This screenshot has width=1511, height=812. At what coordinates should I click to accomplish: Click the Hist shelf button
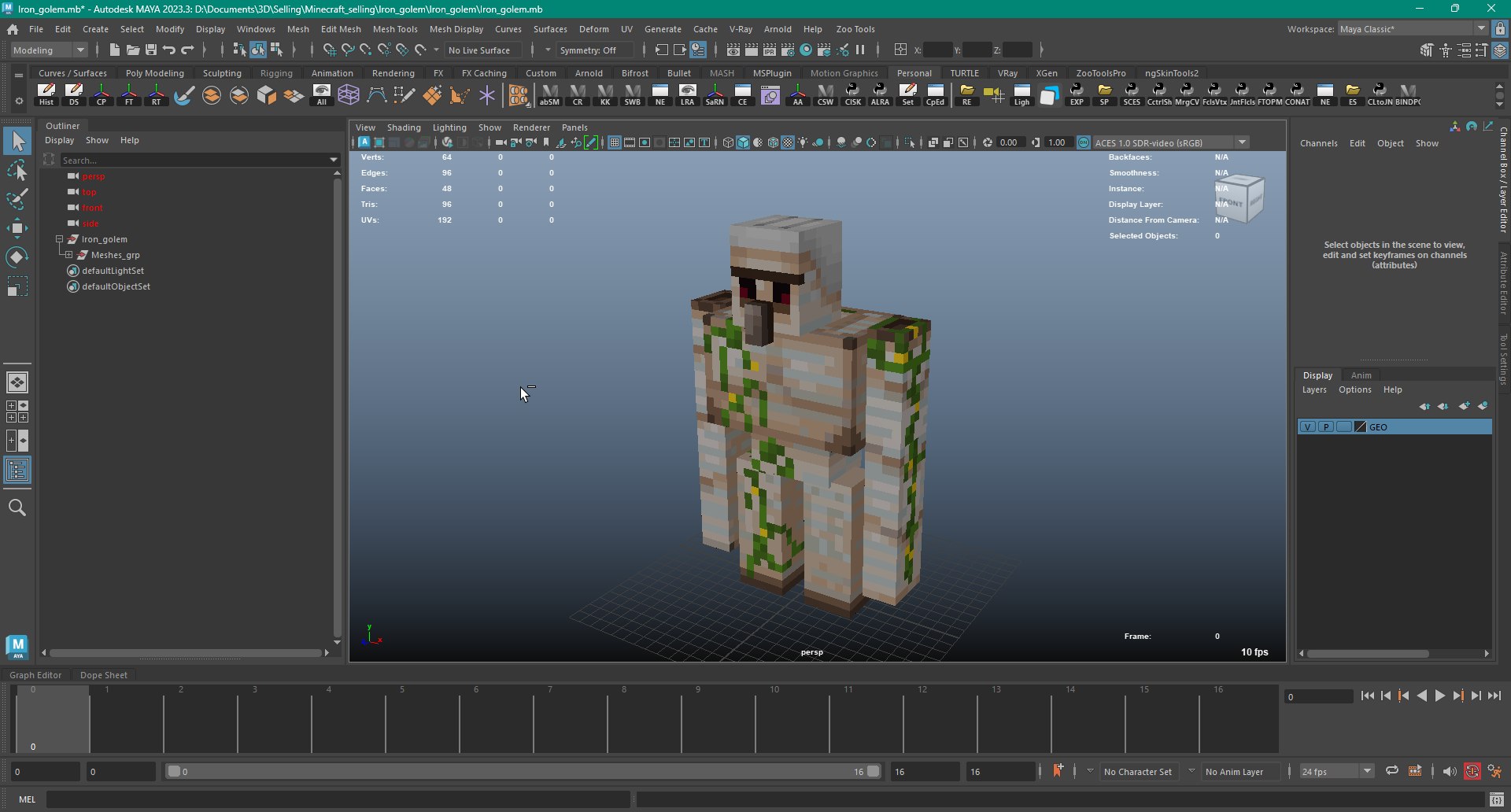(x=46, y=94)
